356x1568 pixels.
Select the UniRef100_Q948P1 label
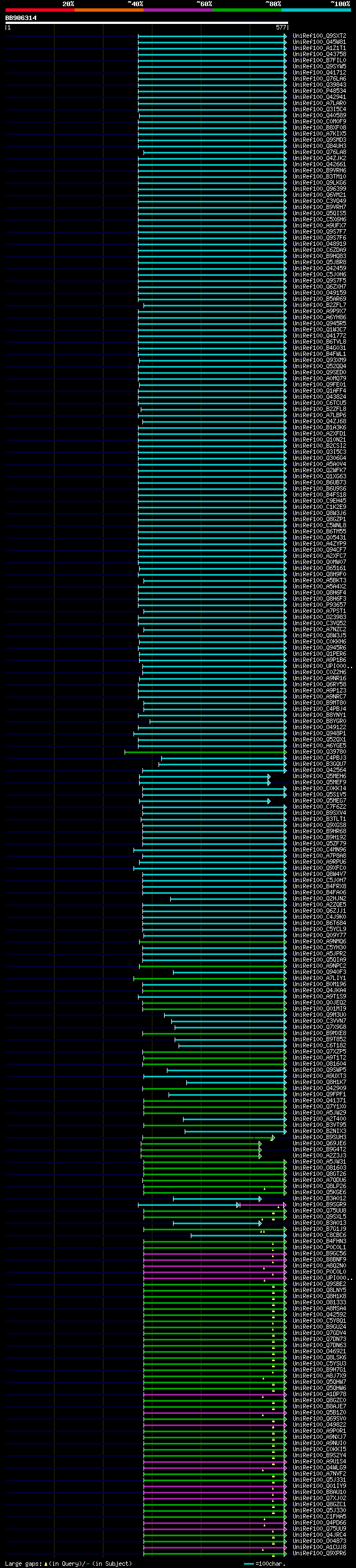[x=319, y=733]
